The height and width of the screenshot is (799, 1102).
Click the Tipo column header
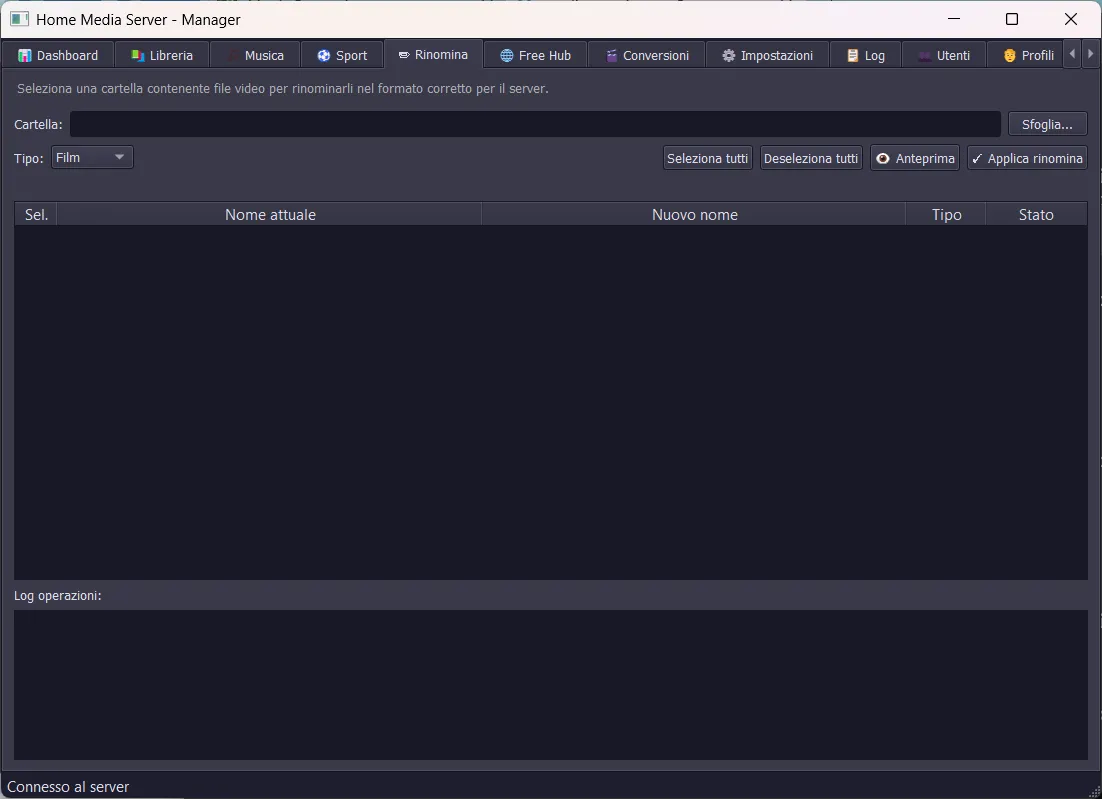pyautogui.click(x=946, y=214)
